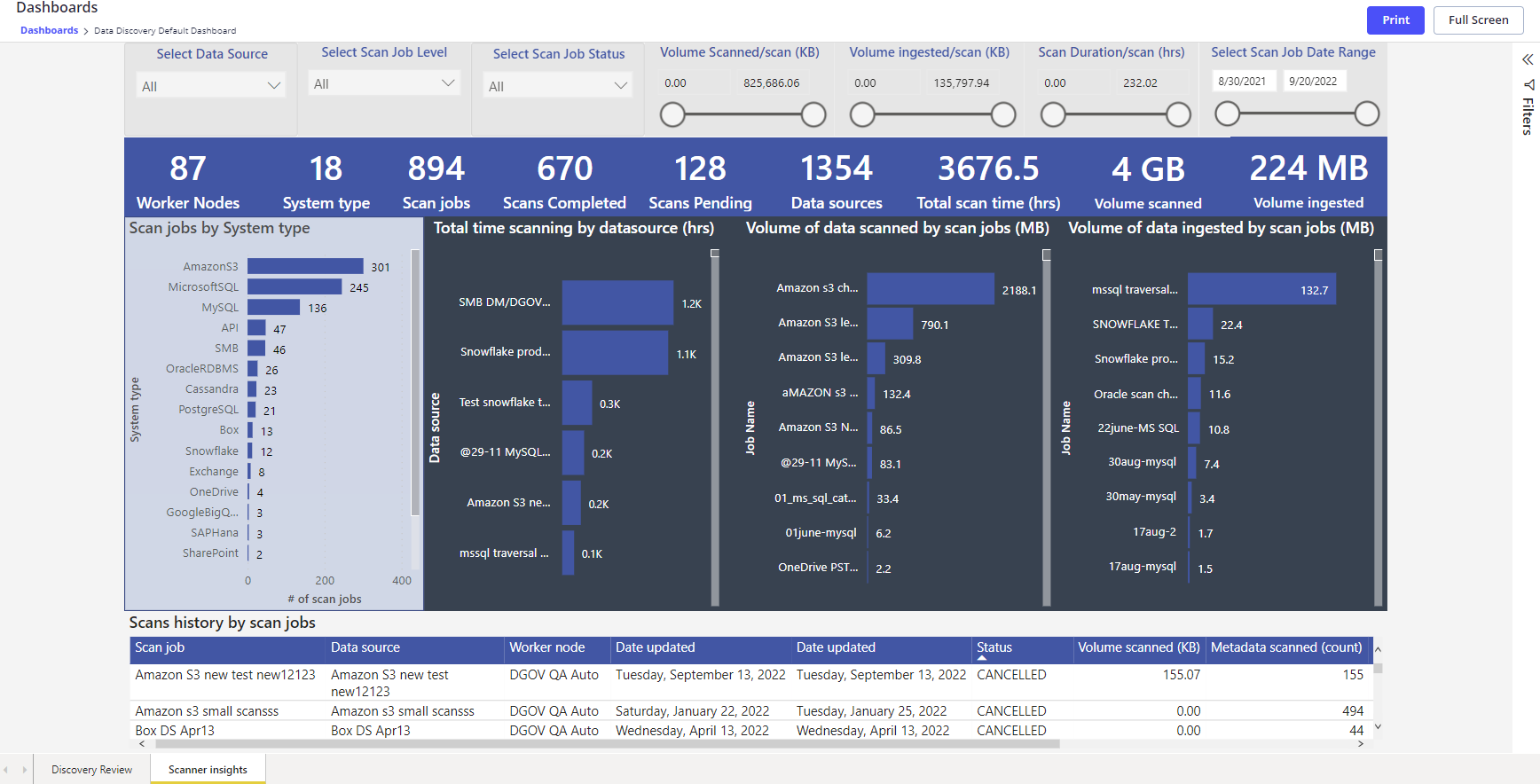This screenshot has width=1540, height=784.
Task: Click the 8/30/2021 start date field
Action: [x=1243, y=82]
